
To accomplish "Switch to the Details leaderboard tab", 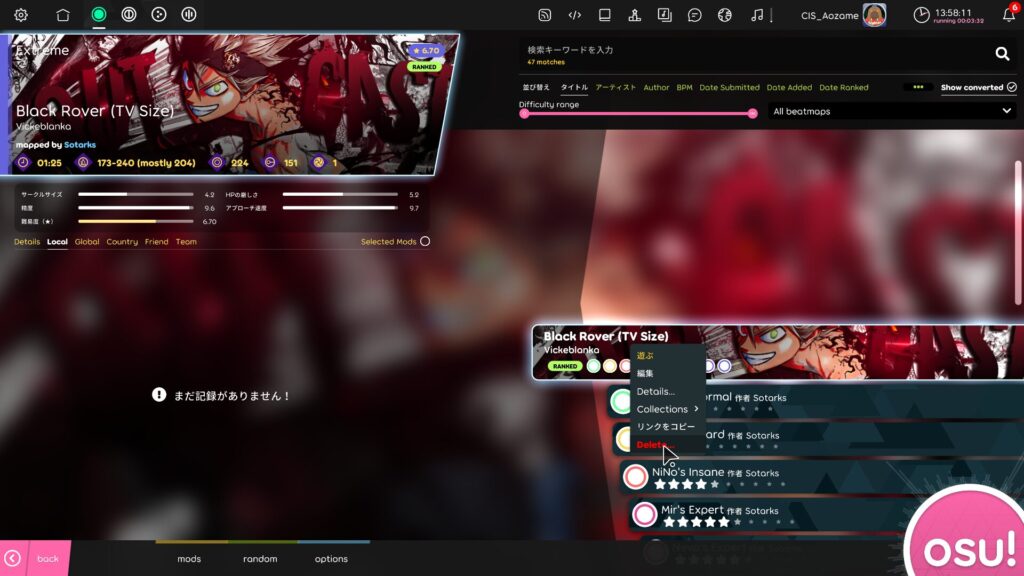I will click(27, 242).
